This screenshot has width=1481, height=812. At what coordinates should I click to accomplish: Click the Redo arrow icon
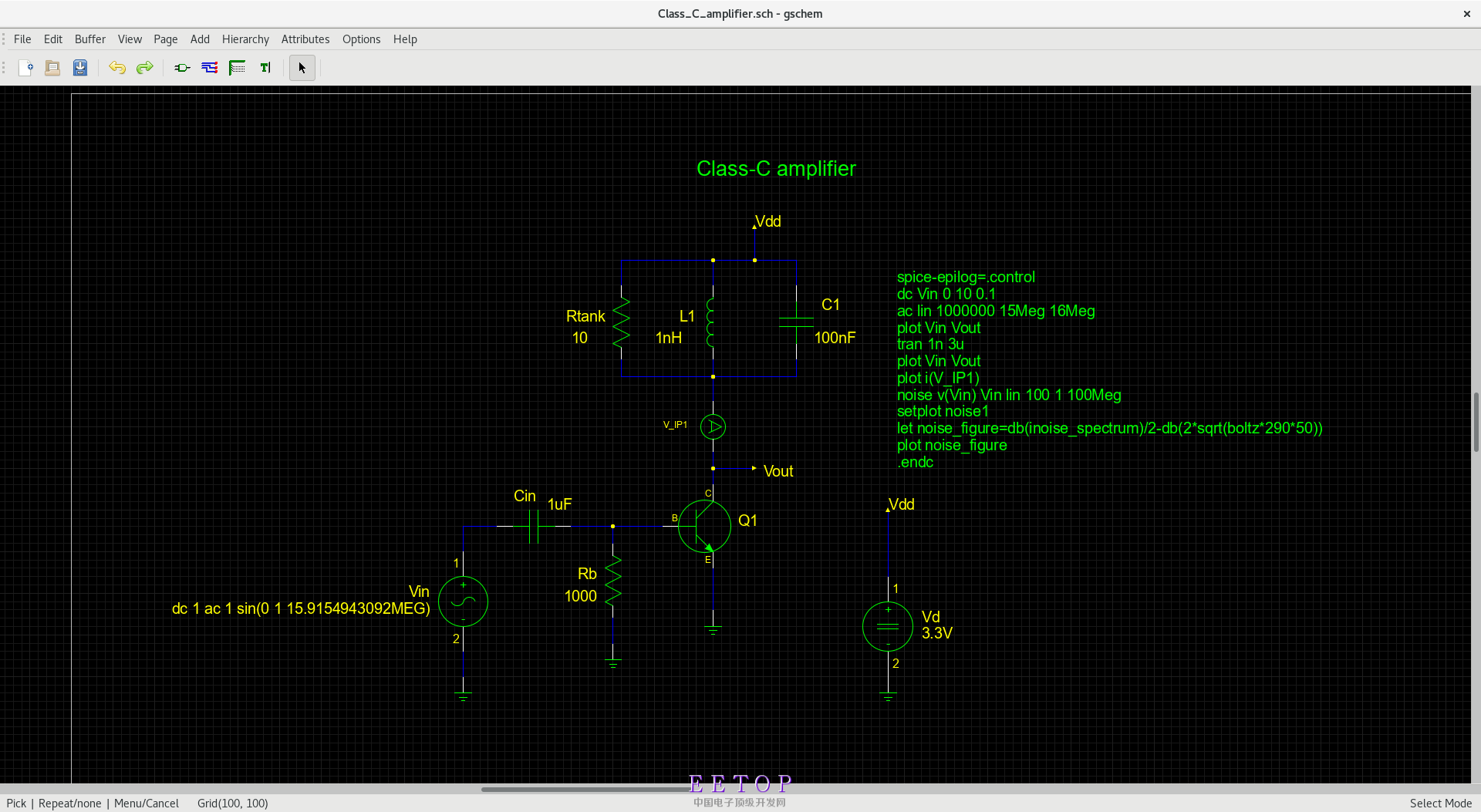(145, 68)
